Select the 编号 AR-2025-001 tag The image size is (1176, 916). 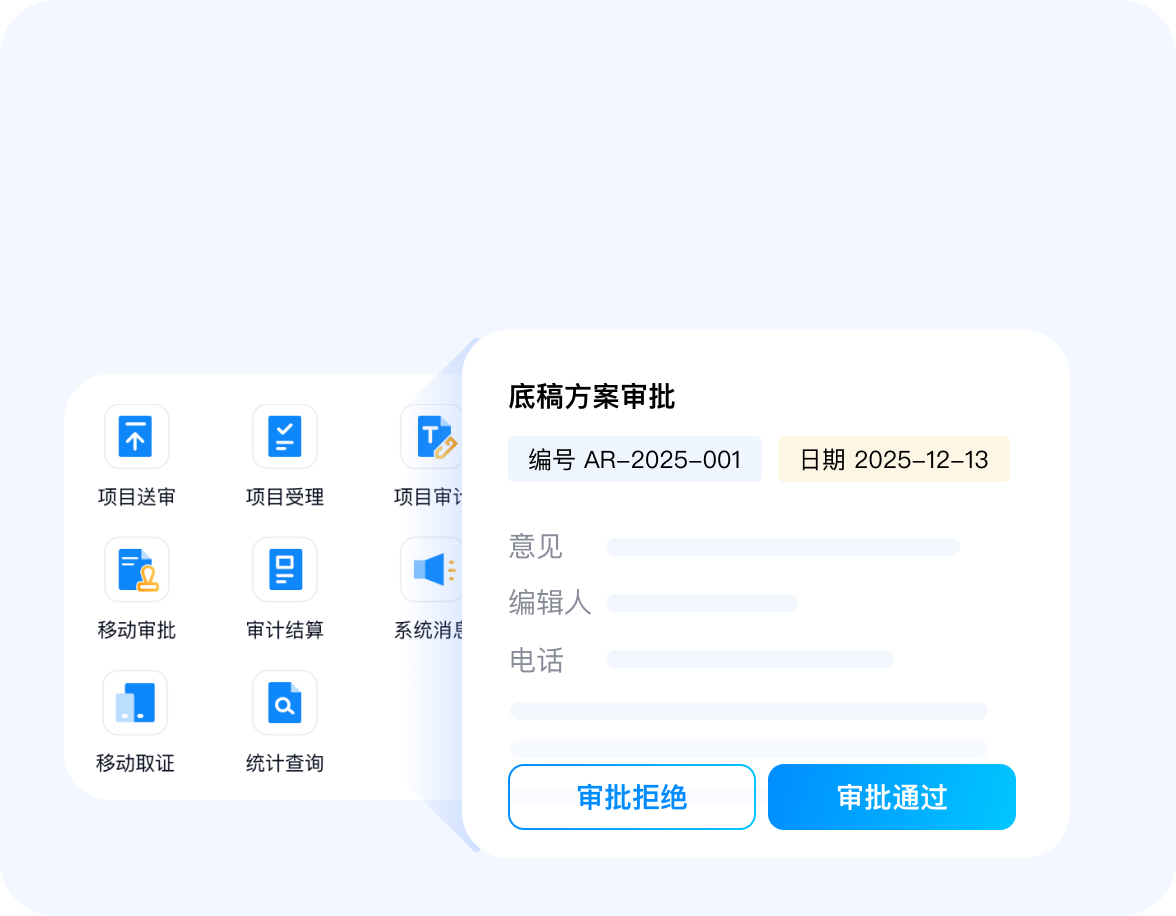tap(634, 459)
